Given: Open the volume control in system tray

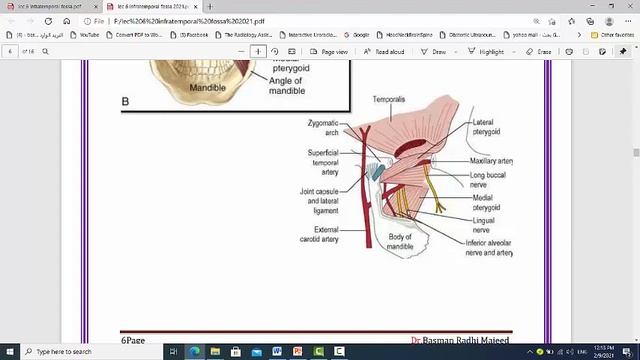Looking at the screenshot, I should click(x=570, y=352).
